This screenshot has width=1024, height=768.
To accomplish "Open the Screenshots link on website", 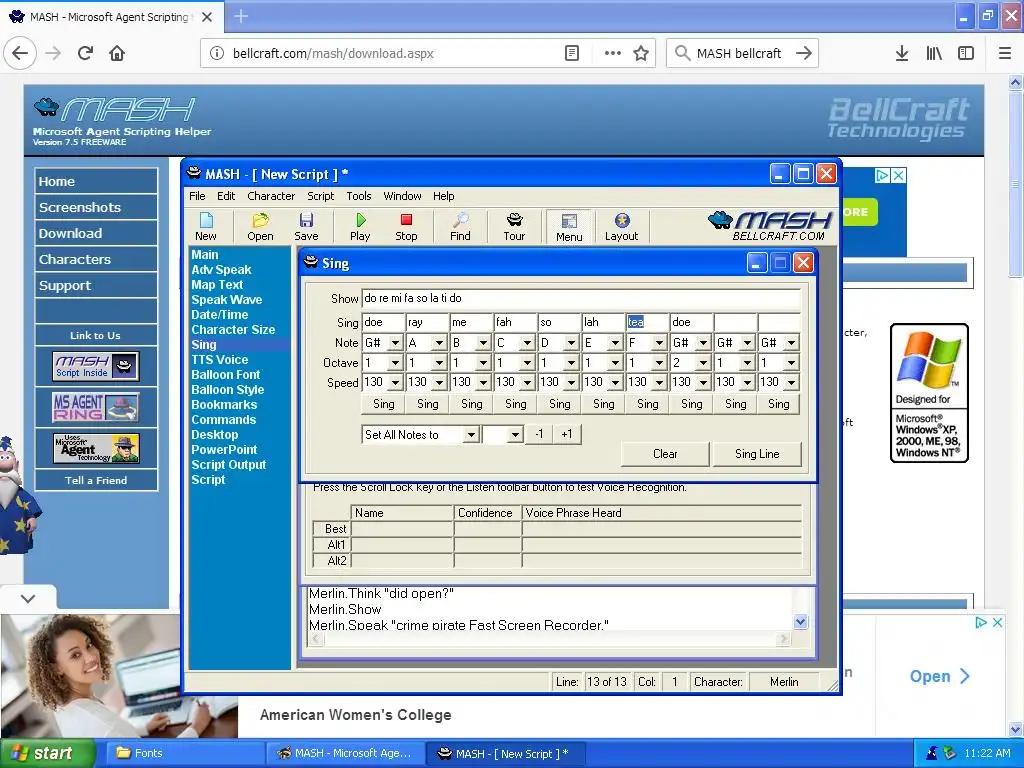I will (96, 207).
